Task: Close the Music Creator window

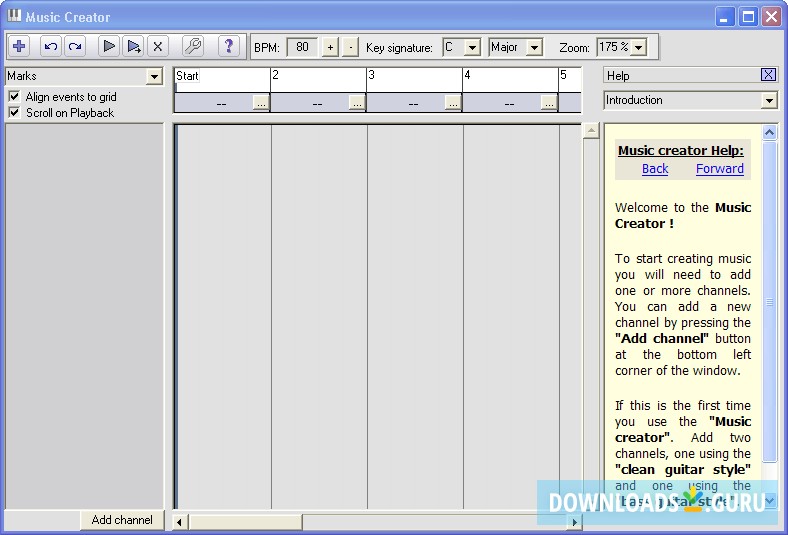Action: pyautogui.click(x=771, y=17)
